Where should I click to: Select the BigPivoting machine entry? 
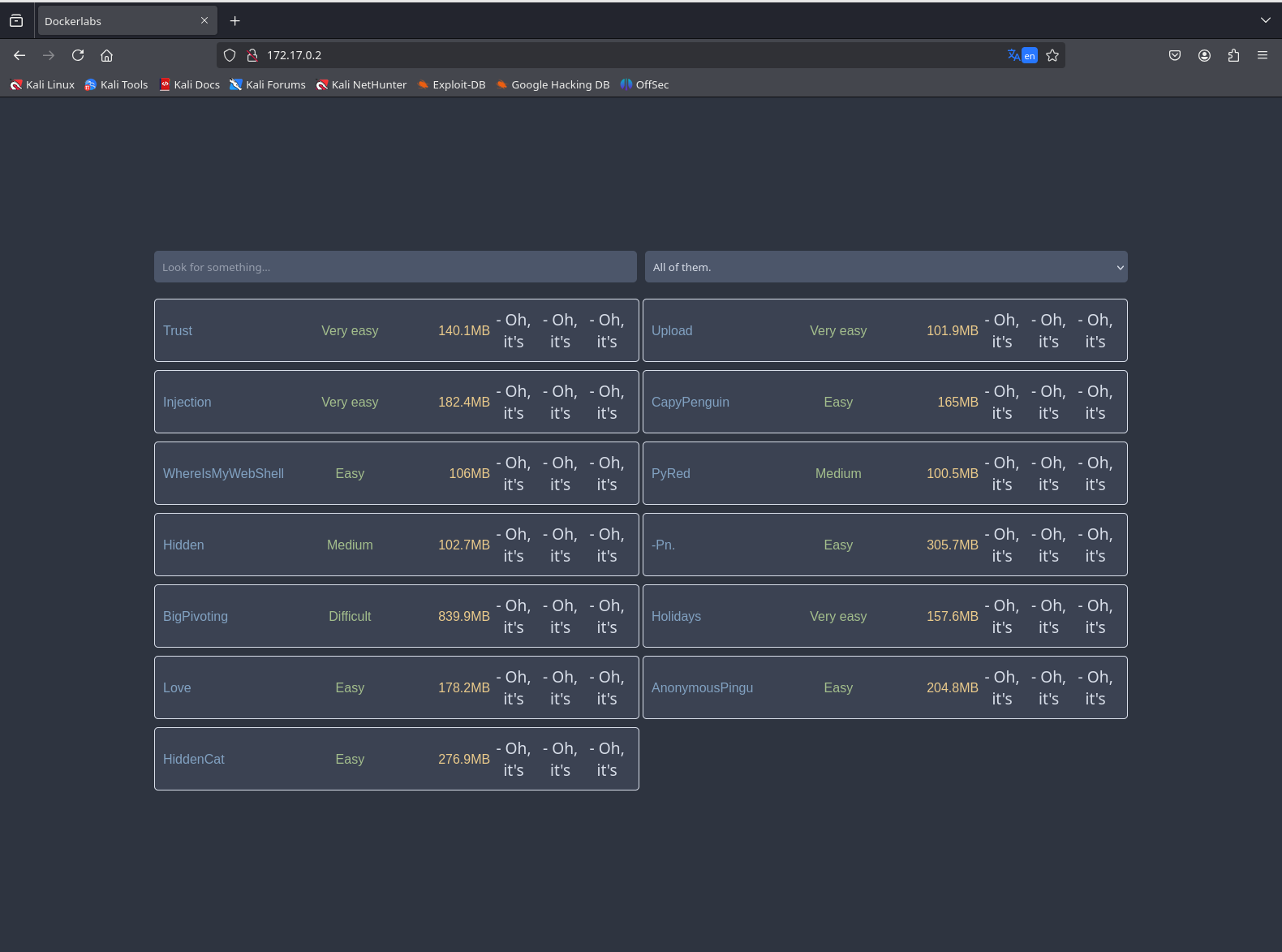196,616
